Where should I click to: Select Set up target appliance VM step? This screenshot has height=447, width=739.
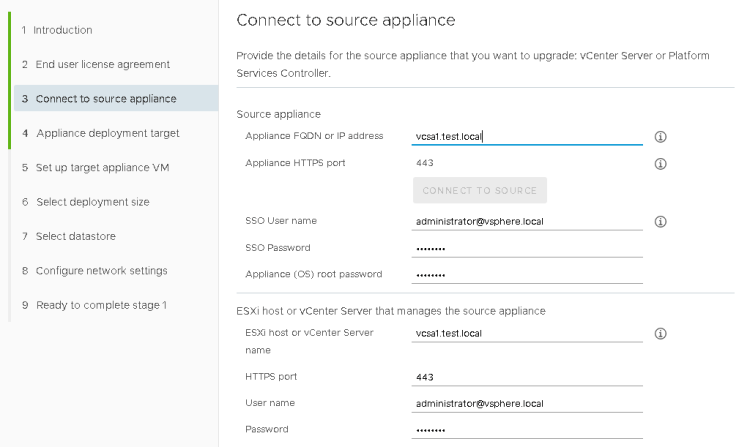[x=103, y=167]
